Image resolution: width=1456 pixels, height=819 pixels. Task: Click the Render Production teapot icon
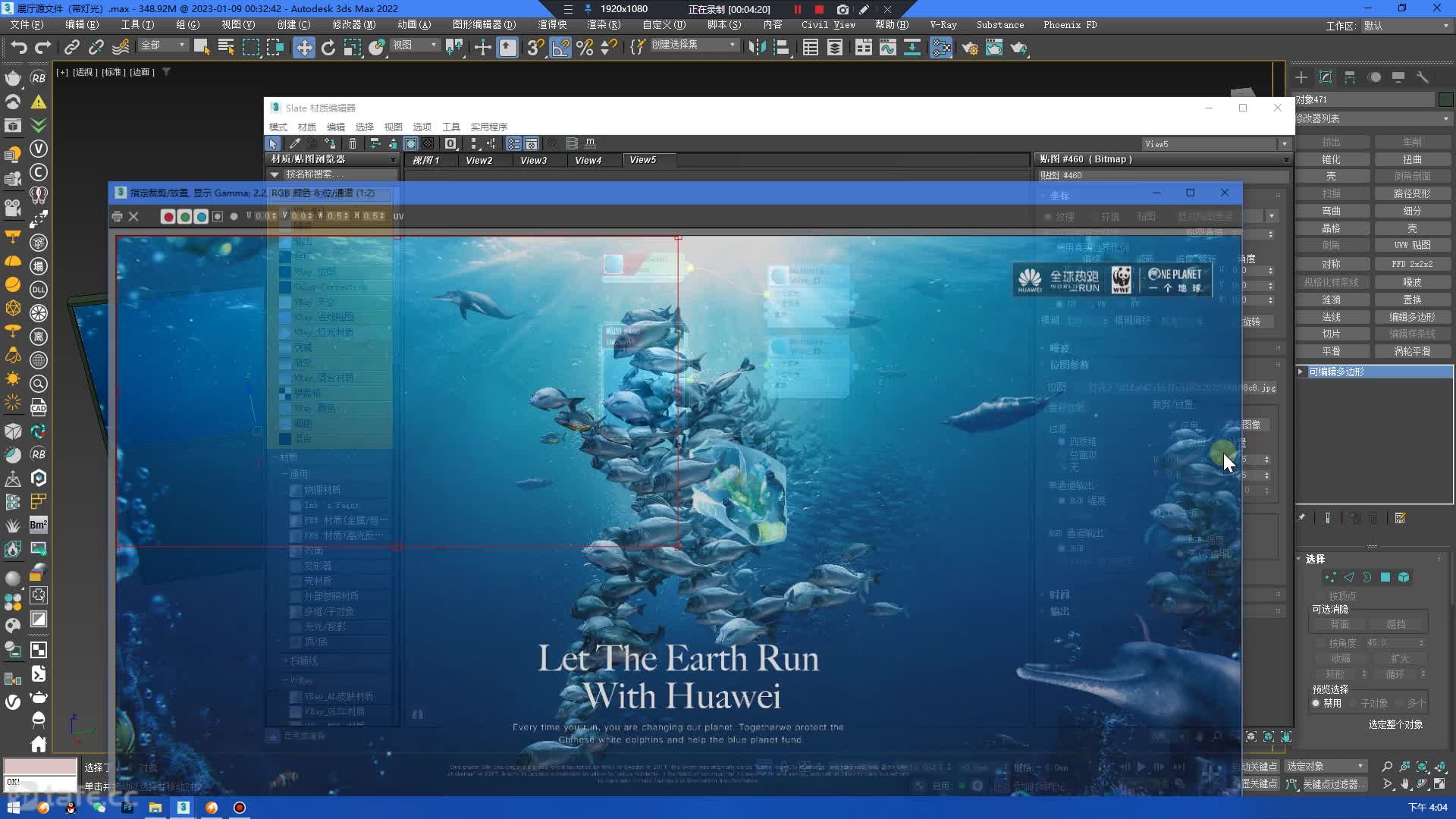click(x=1018, y=47)
